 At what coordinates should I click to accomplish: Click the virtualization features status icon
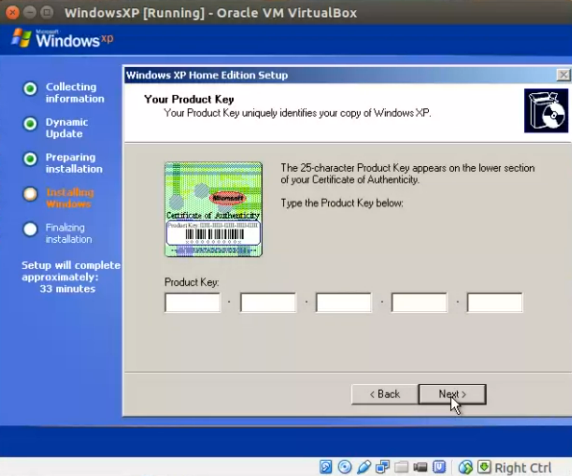click(x=439, y=467)
